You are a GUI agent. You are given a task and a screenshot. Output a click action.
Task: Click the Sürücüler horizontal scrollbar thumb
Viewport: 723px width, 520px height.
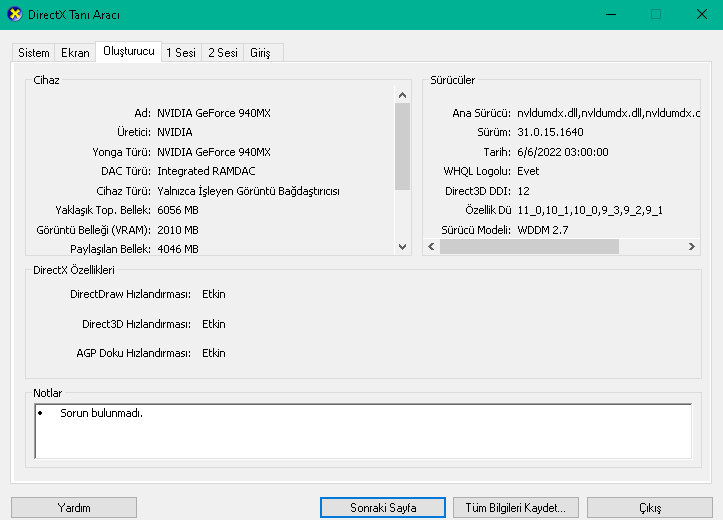coord(529,247)
